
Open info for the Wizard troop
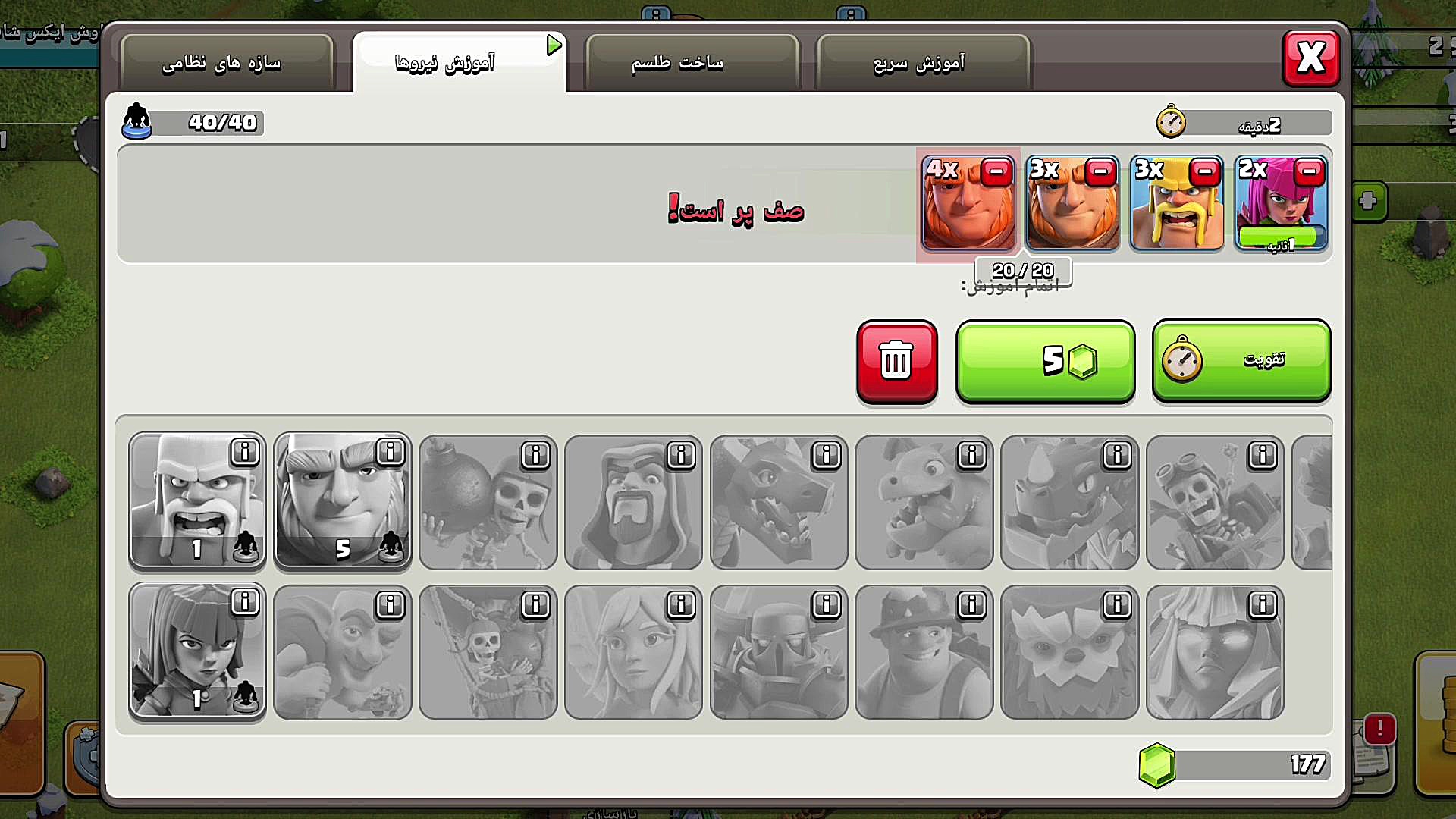pos(681,455)
